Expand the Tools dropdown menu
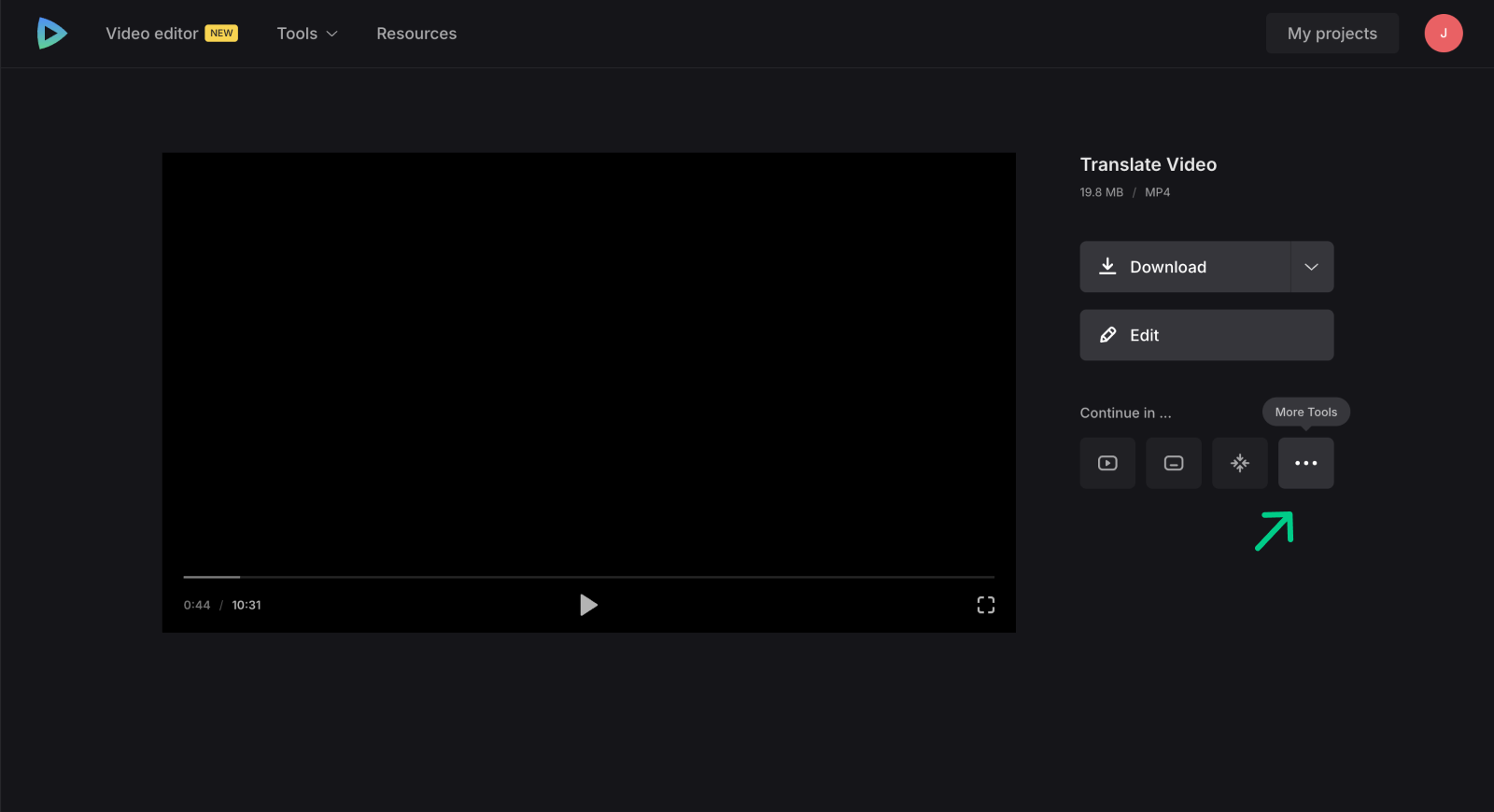This screenshot has height=812, width=1494. [x=307, y=34]
